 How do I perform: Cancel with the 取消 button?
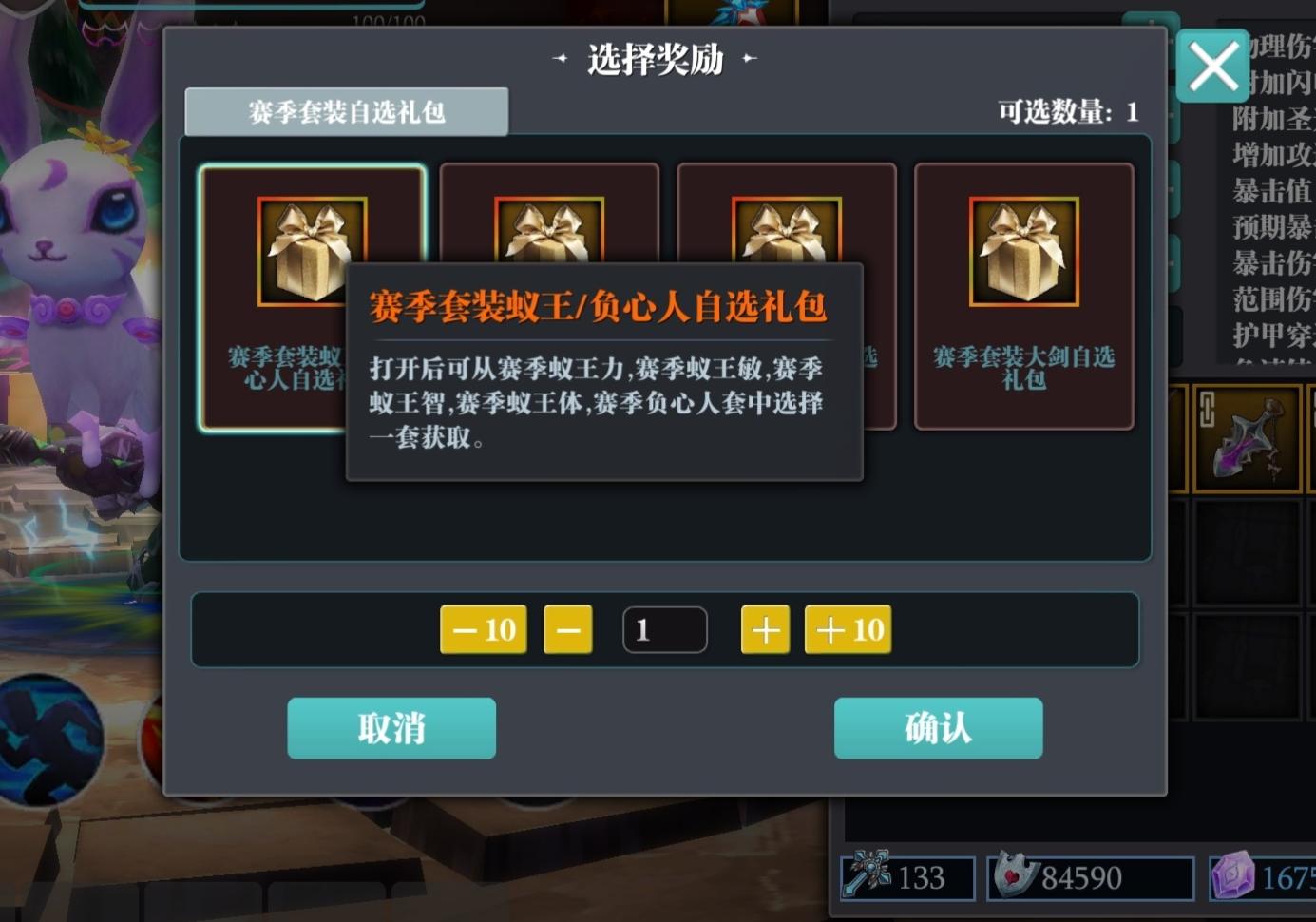pyautogui.click(x=391, y=728)
